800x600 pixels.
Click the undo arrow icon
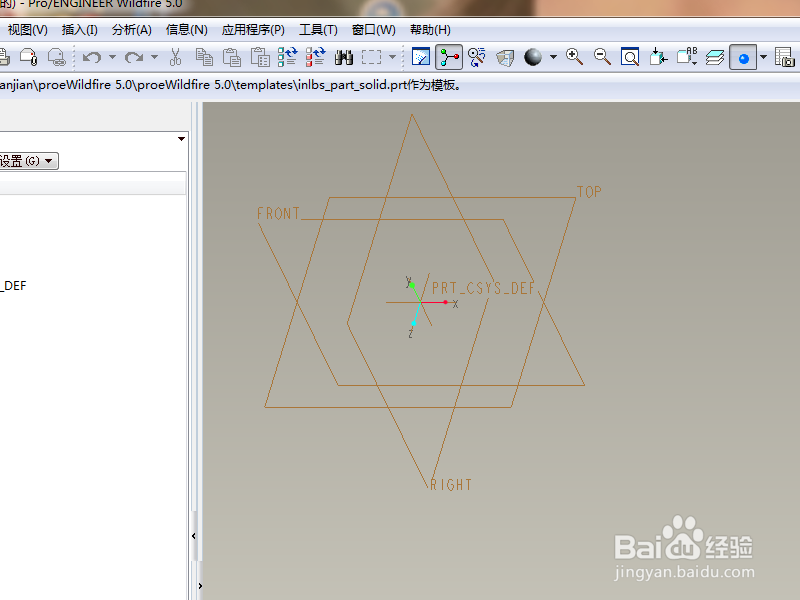92,57
